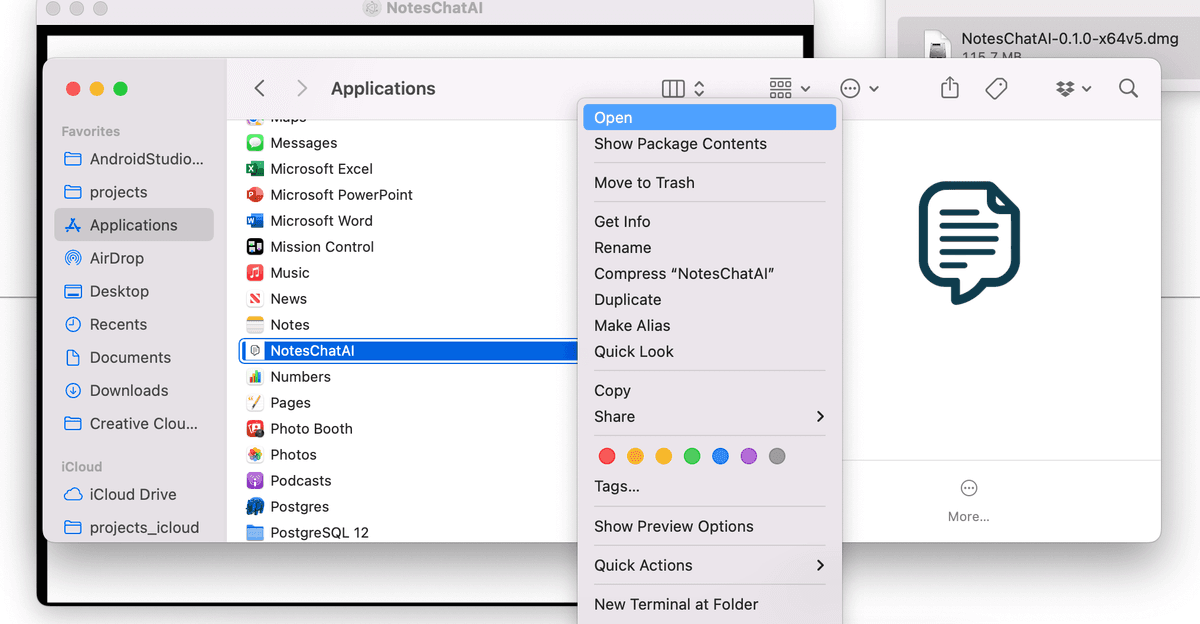
Task: Choose Open from the context menu
Action: point(710,118)
